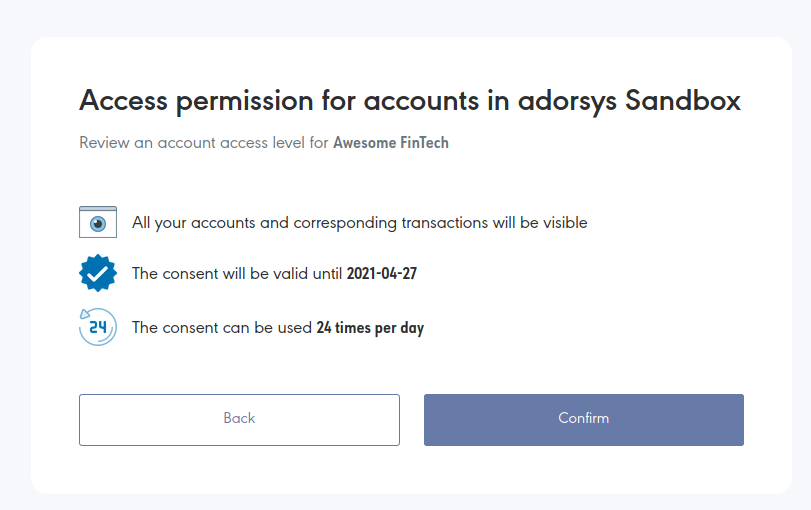This screenshot has width=811, height=510.
Task: Click adorsys Sandbox words in the heading
Action: click(x=629, y=100)
